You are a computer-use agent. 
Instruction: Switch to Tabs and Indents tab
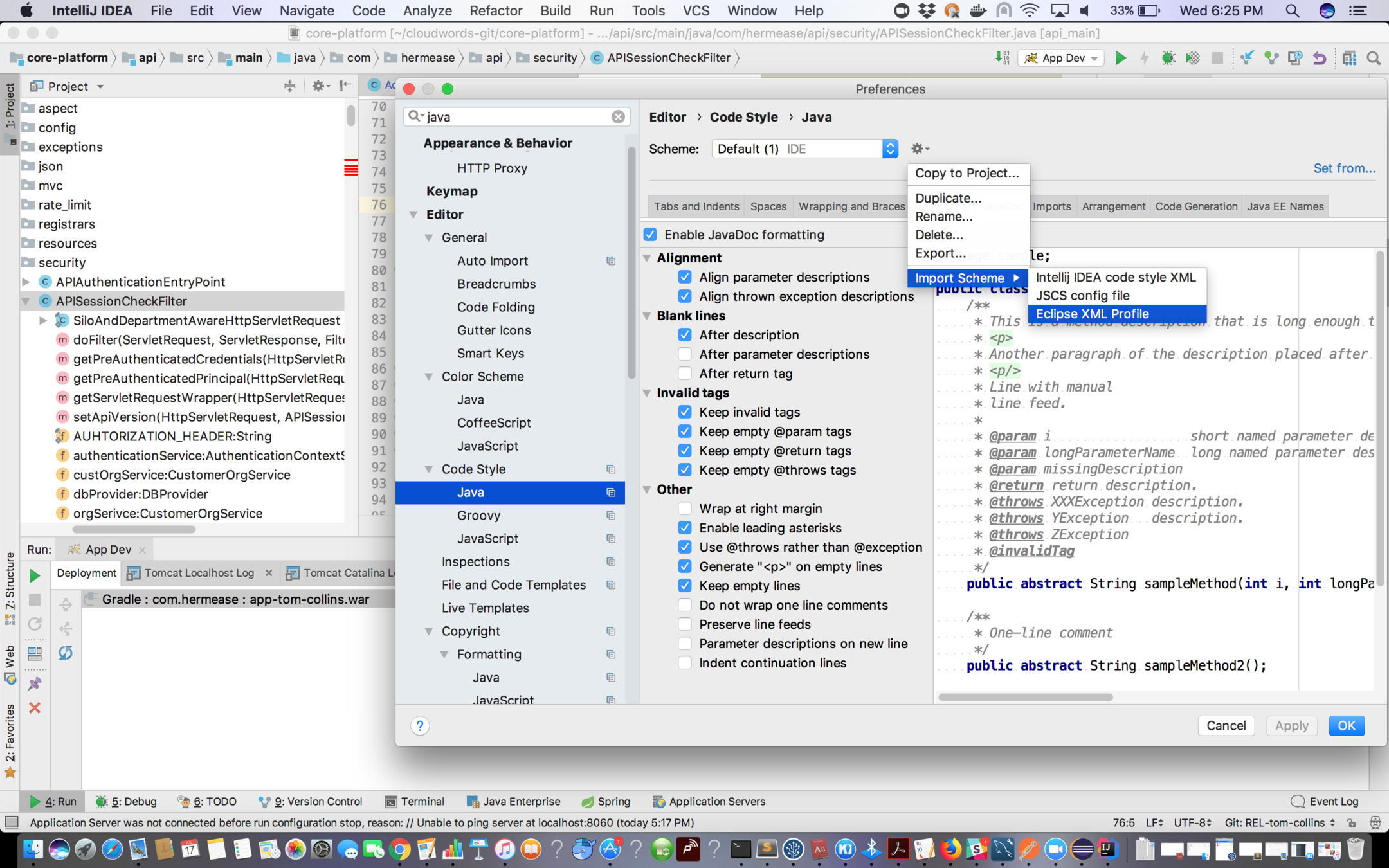[x=696, y=206]
